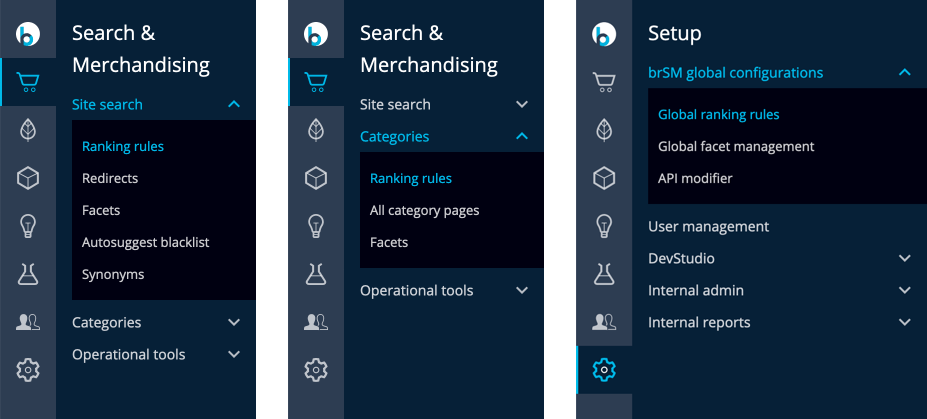Expand the Site search chevron in the middle panel

click(x=521, y=105)
